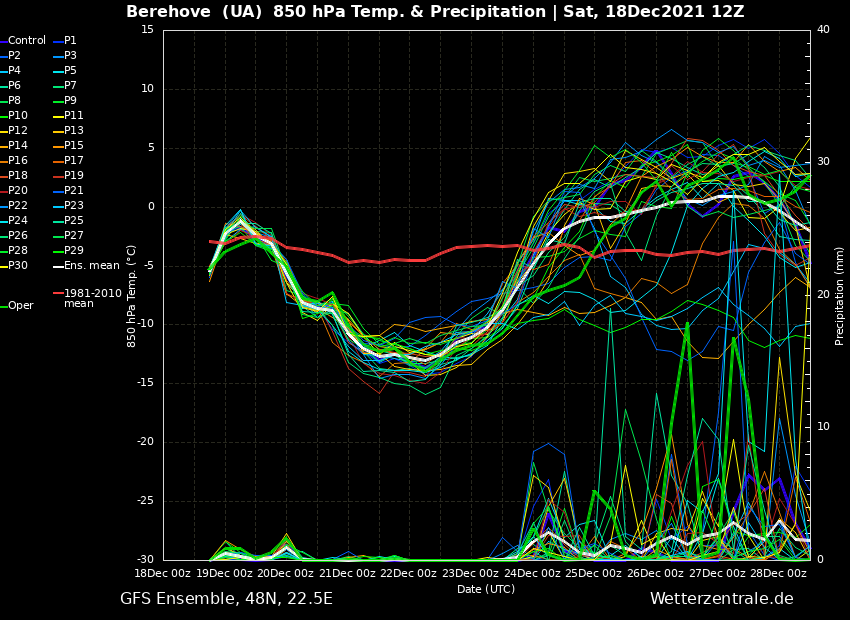Screen dimensions: 850x620
Task: Click the P1 legend entry
Action: pyautogui.click(x=70, y=41)
